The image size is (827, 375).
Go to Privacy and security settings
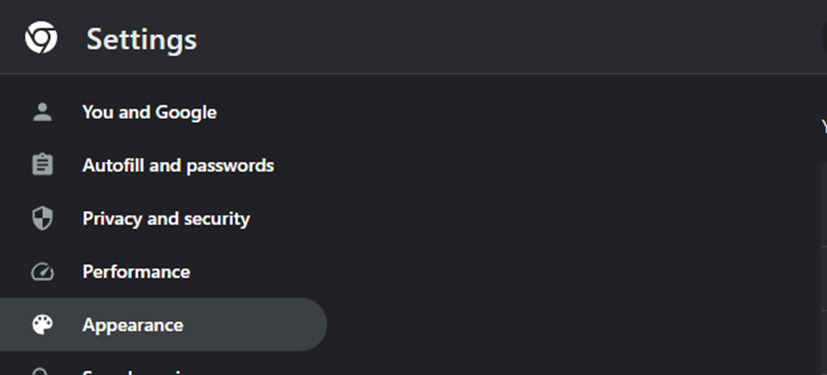(x=166, y=218)
